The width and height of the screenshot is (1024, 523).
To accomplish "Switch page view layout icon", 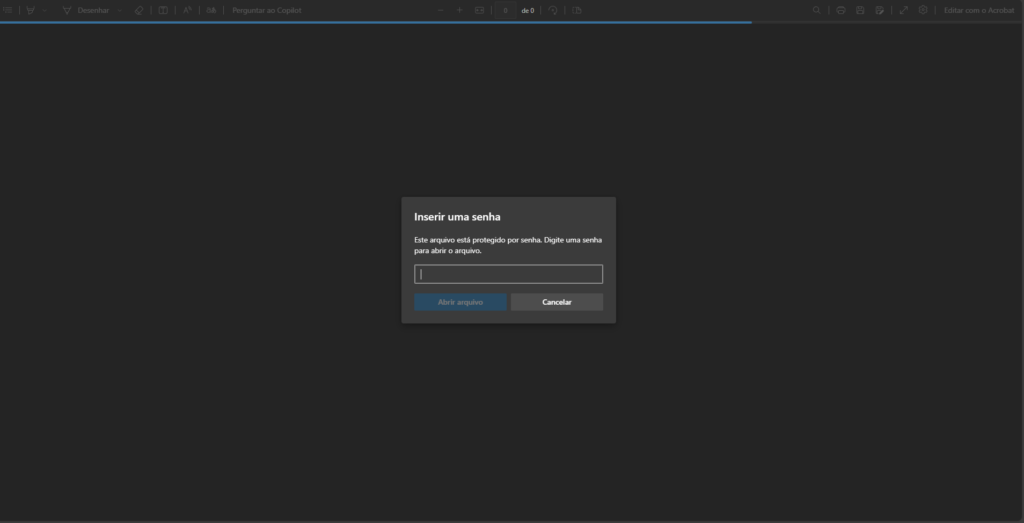I will (577, 10).
